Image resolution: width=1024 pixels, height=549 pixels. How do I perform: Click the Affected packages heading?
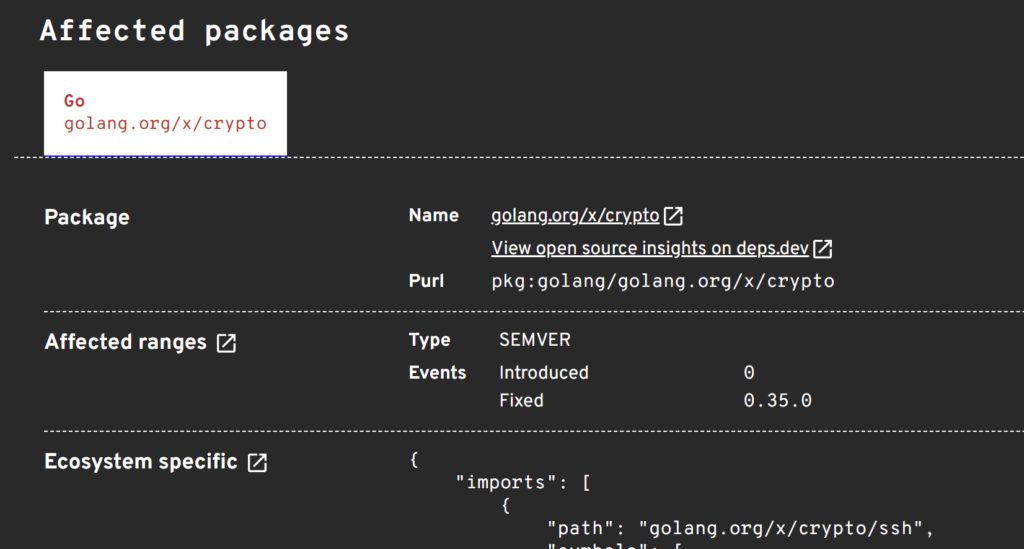point(195,31)
